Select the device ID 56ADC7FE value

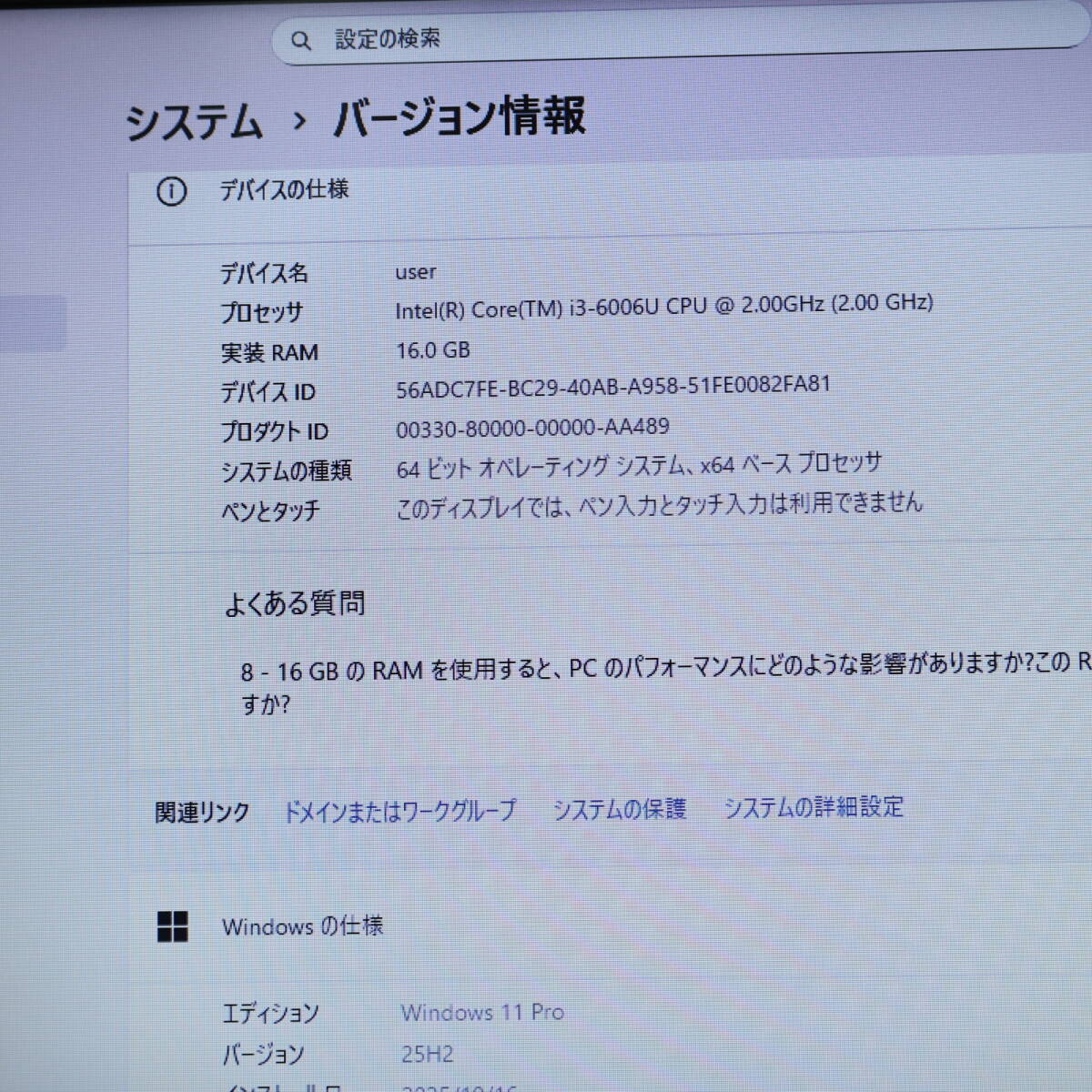(613, 387)
